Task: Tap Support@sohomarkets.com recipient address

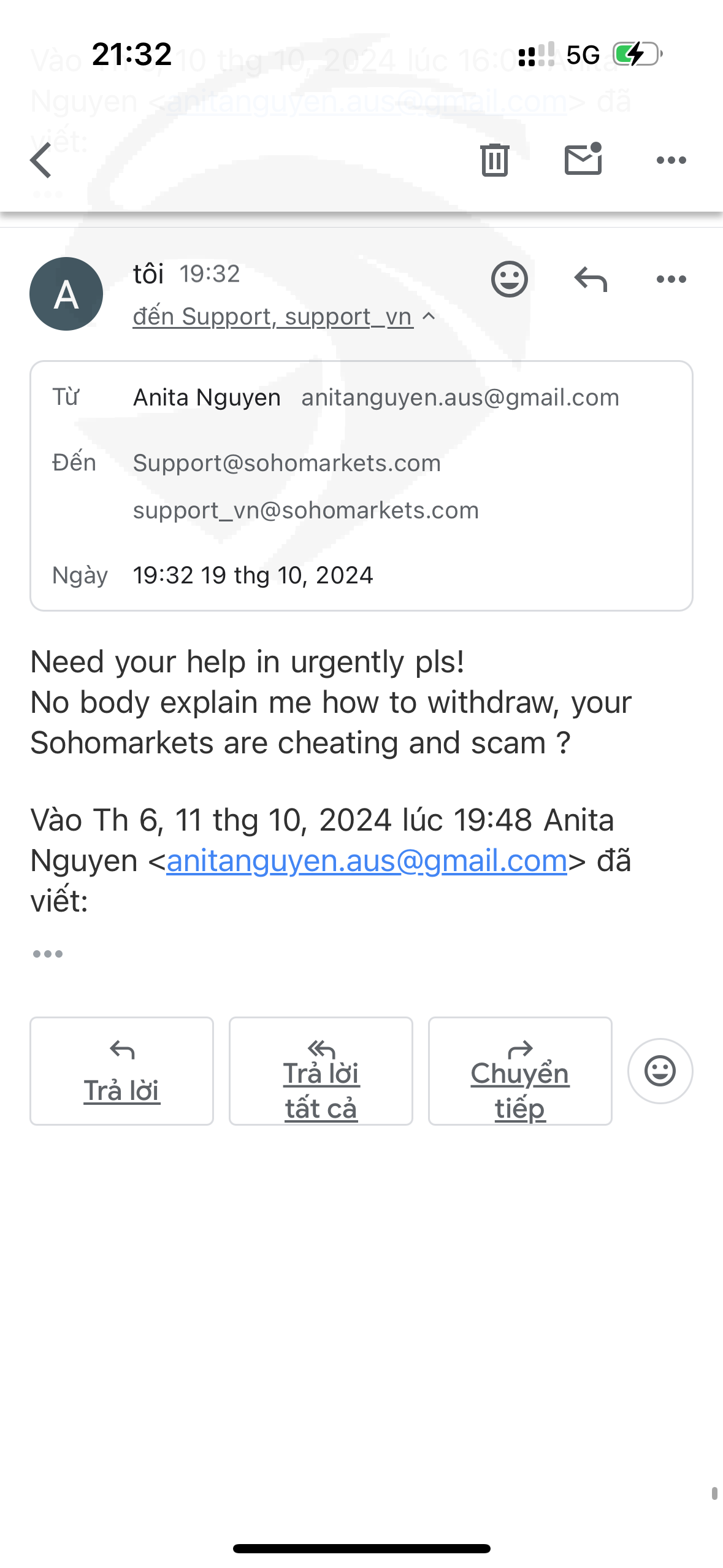Action: pyautogui.click(x=287, y=463)
